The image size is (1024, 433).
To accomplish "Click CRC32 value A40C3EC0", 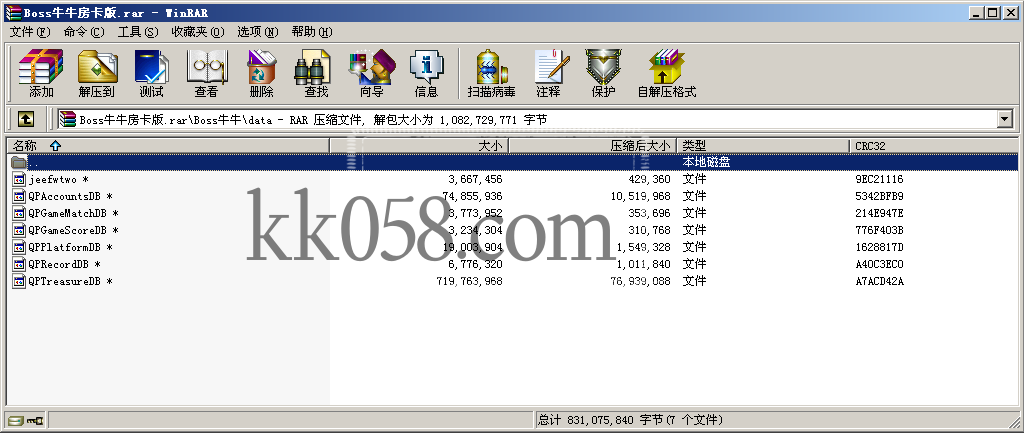I will [879, 264].
